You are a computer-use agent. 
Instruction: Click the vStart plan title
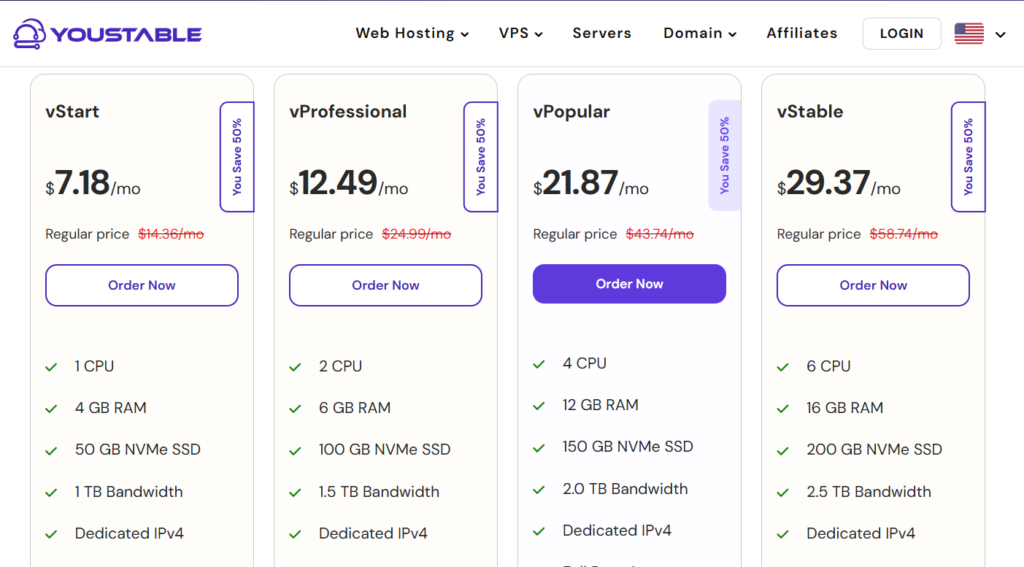(x=72, y=112)
